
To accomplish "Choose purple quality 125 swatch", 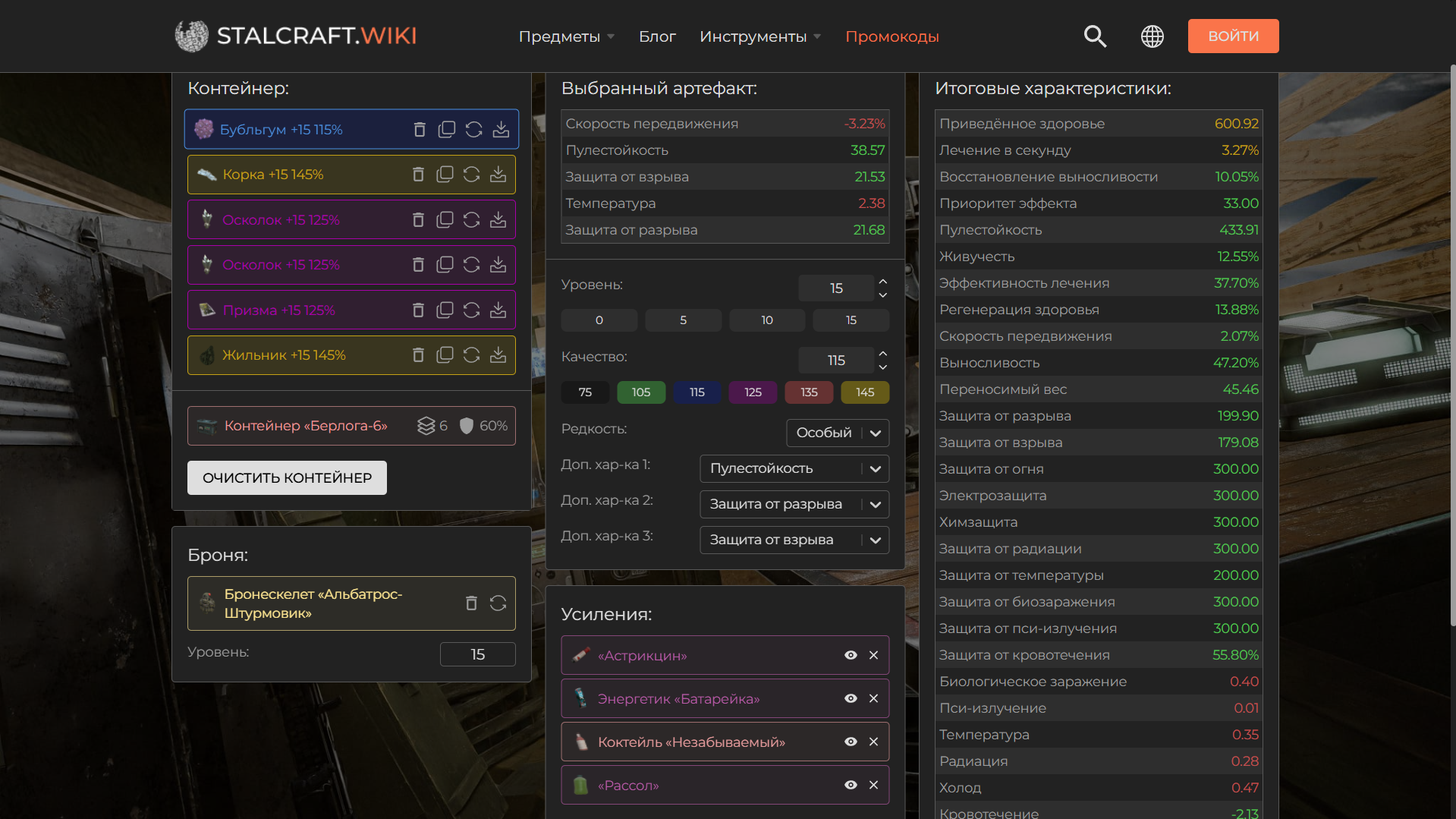I will pos(753,392).
